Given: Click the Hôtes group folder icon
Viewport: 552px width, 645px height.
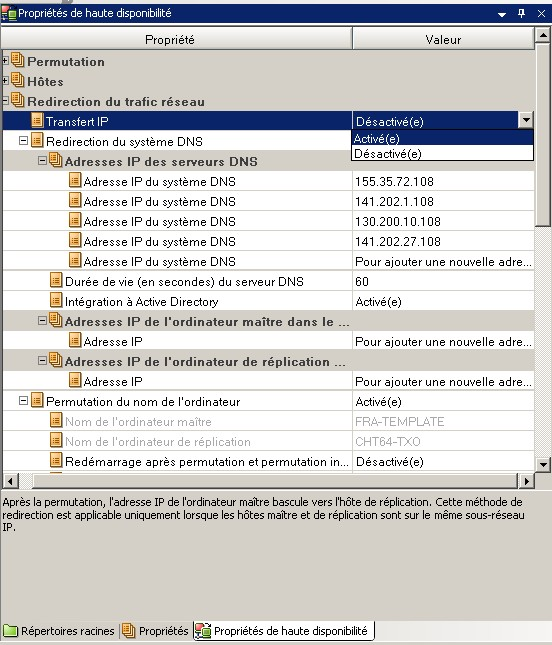Looking at the screenshot, I should click(x=18, y=80).
